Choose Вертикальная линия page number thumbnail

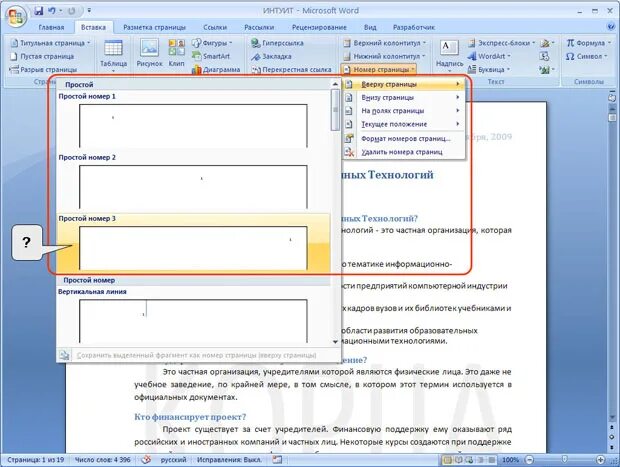[x=193, y=321]
